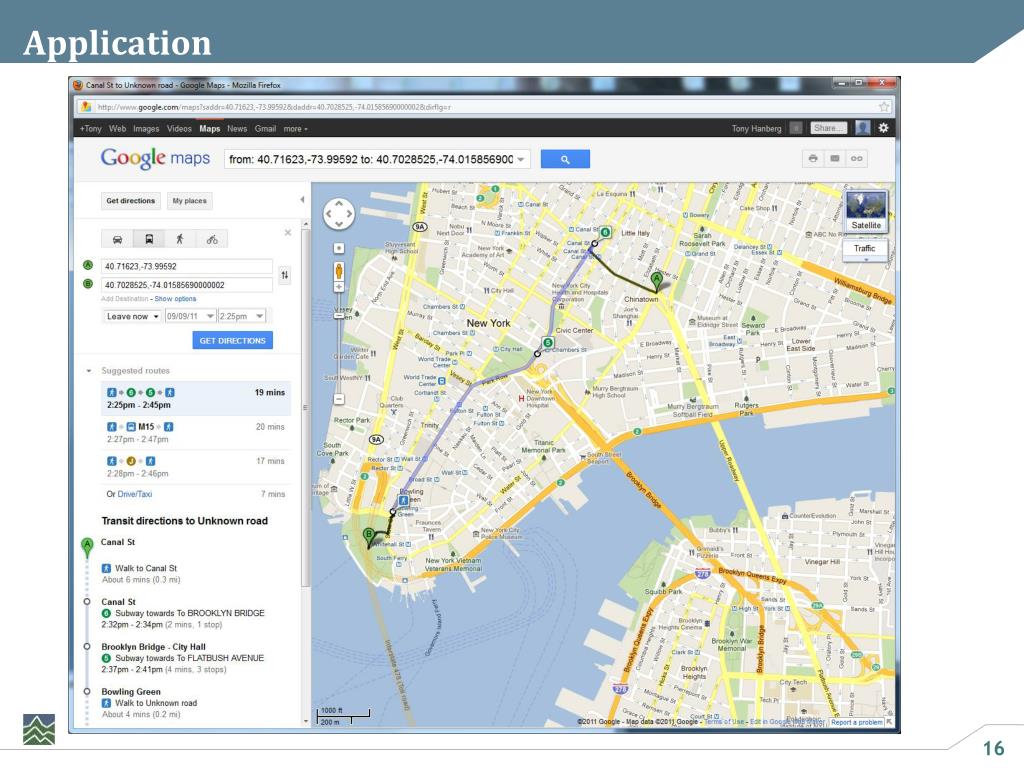The image size is (1024, 768).
Task: Click the show my location button on map
Action: (338, 248)
